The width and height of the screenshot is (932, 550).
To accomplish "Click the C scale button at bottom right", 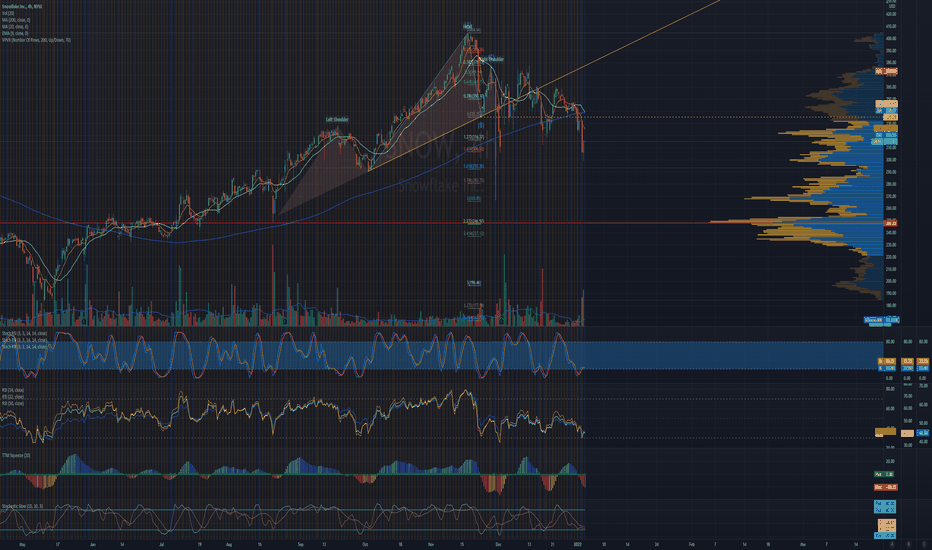I will (924, 544).
